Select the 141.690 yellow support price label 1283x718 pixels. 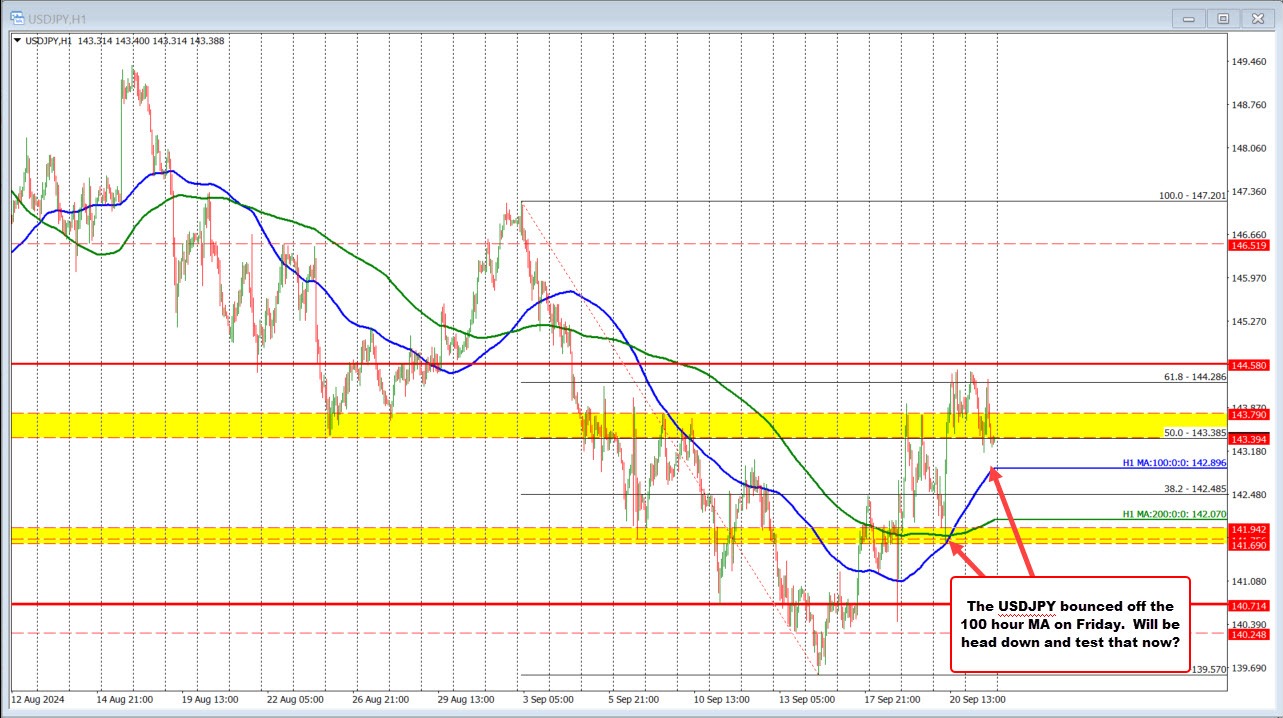(x=1247, y=545)
